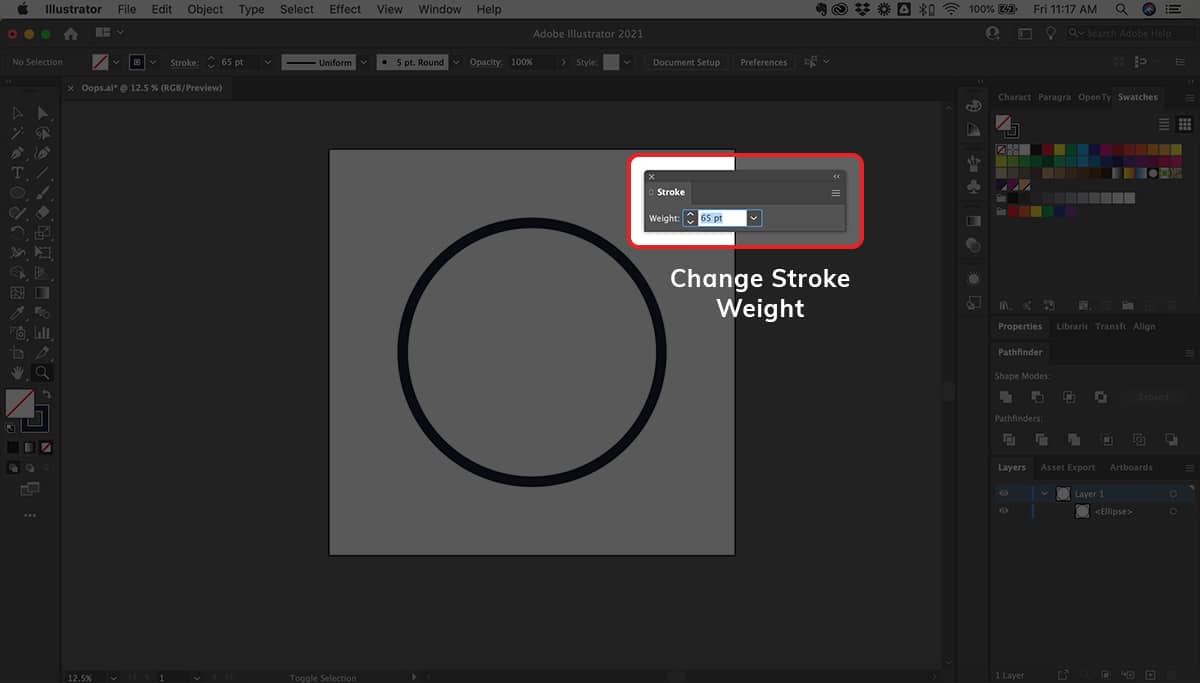Hide Layer 1 using its eye icon
The image size is (1200, 683).
tap(1003, 493)
